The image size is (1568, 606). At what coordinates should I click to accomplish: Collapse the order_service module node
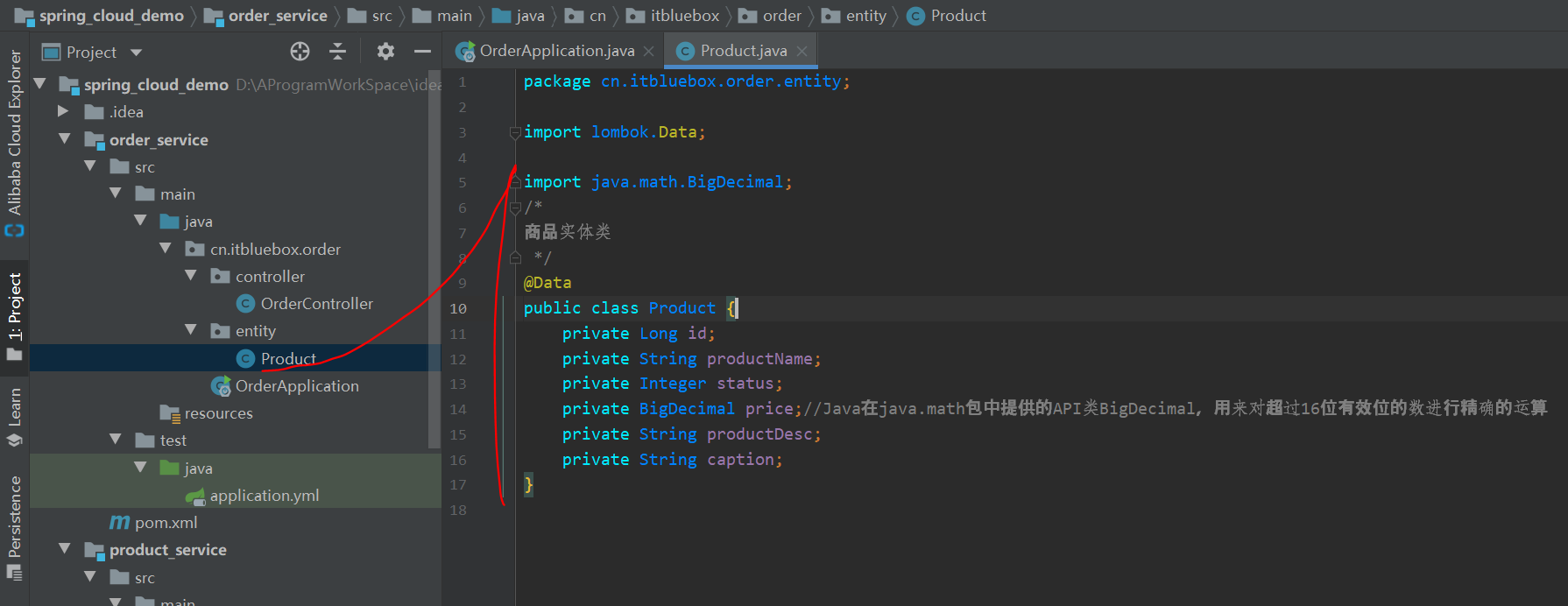(65, 139)
